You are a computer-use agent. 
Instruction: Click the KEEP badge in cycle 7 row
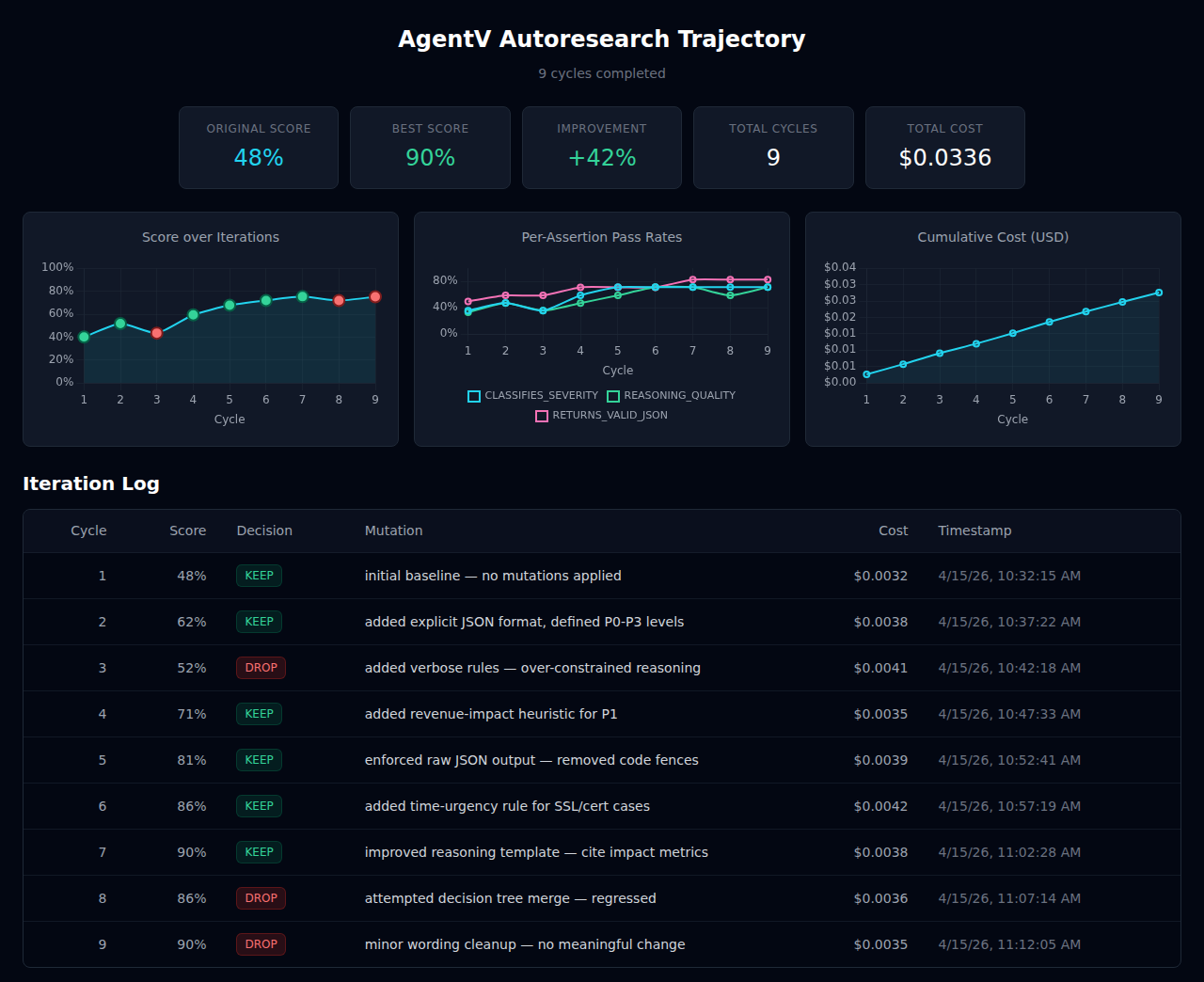click(x=259, y=852)
